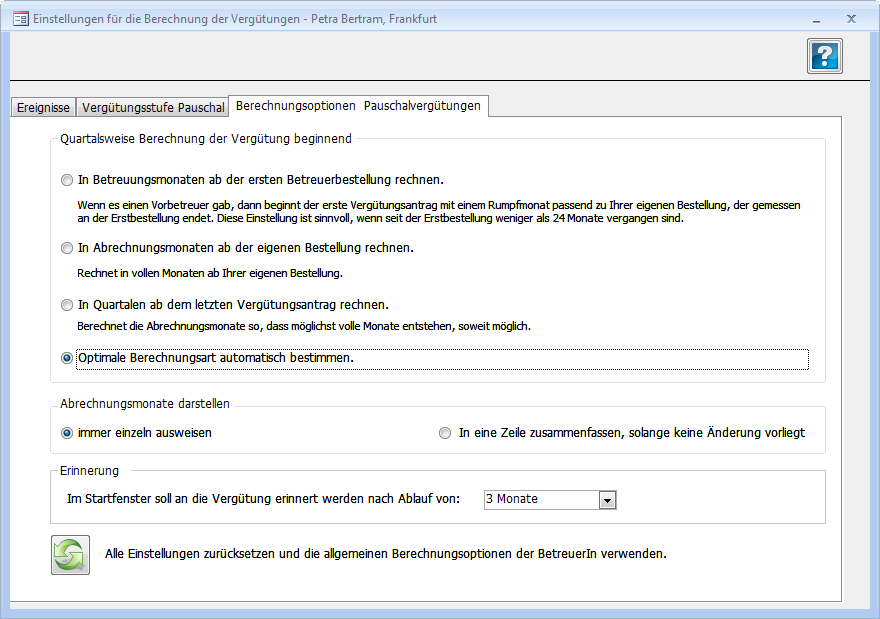880x619 pixels.
Task: Click the 'Quartalsweise Berechnung der Vergütung beginnend' group title
Action: (x=206, y=139)
